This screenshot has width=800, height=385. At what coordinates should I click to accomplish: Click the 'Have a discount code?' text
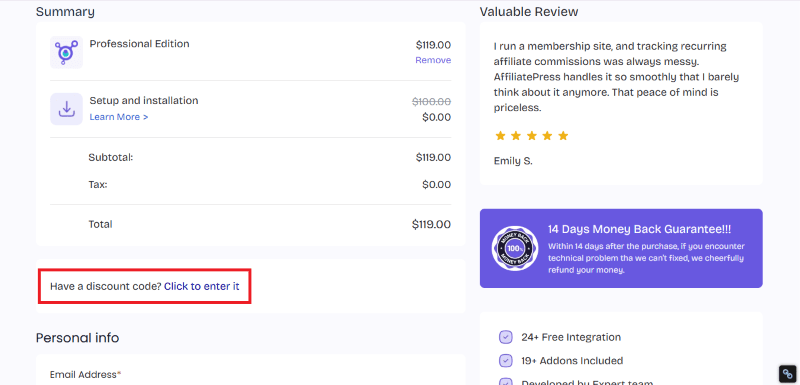[x=106, y=286]
